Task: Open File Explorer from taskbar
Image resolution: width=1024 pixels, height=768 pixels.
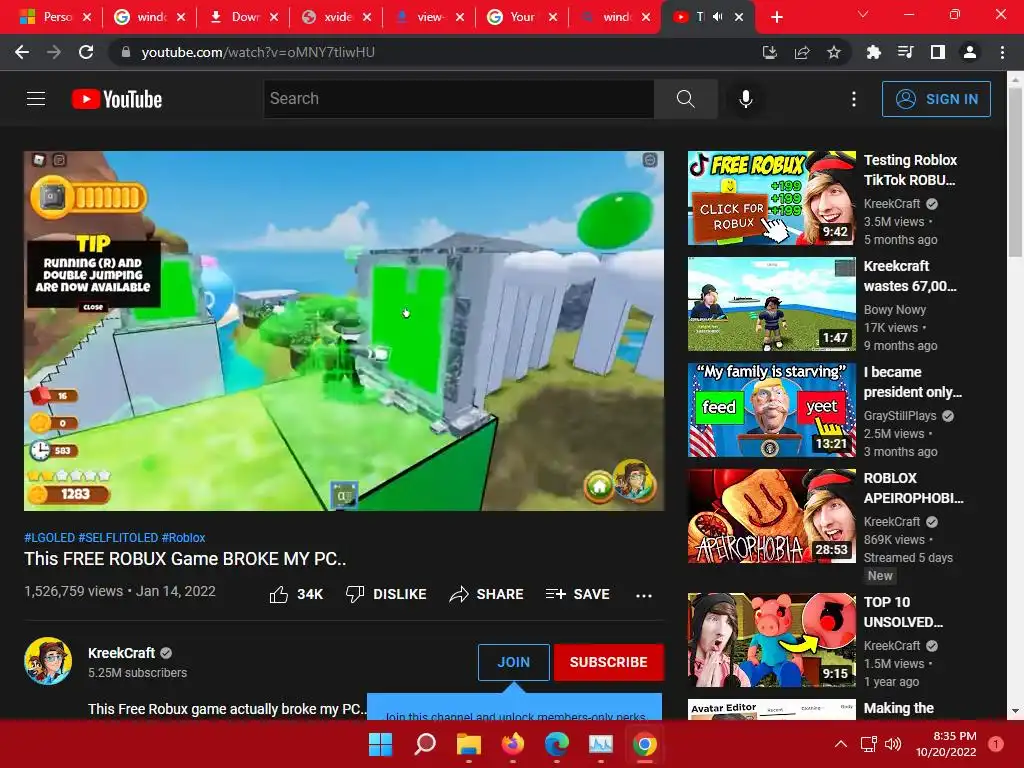Action: pyautogui.click(x=468, y=744)
